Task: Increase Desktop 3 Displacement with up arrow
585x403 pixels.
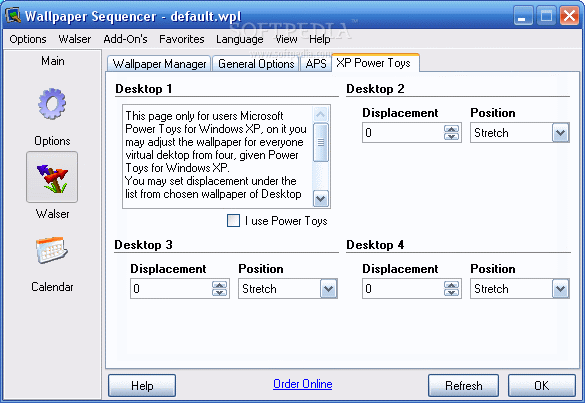Action: click(x=219, y=285)
